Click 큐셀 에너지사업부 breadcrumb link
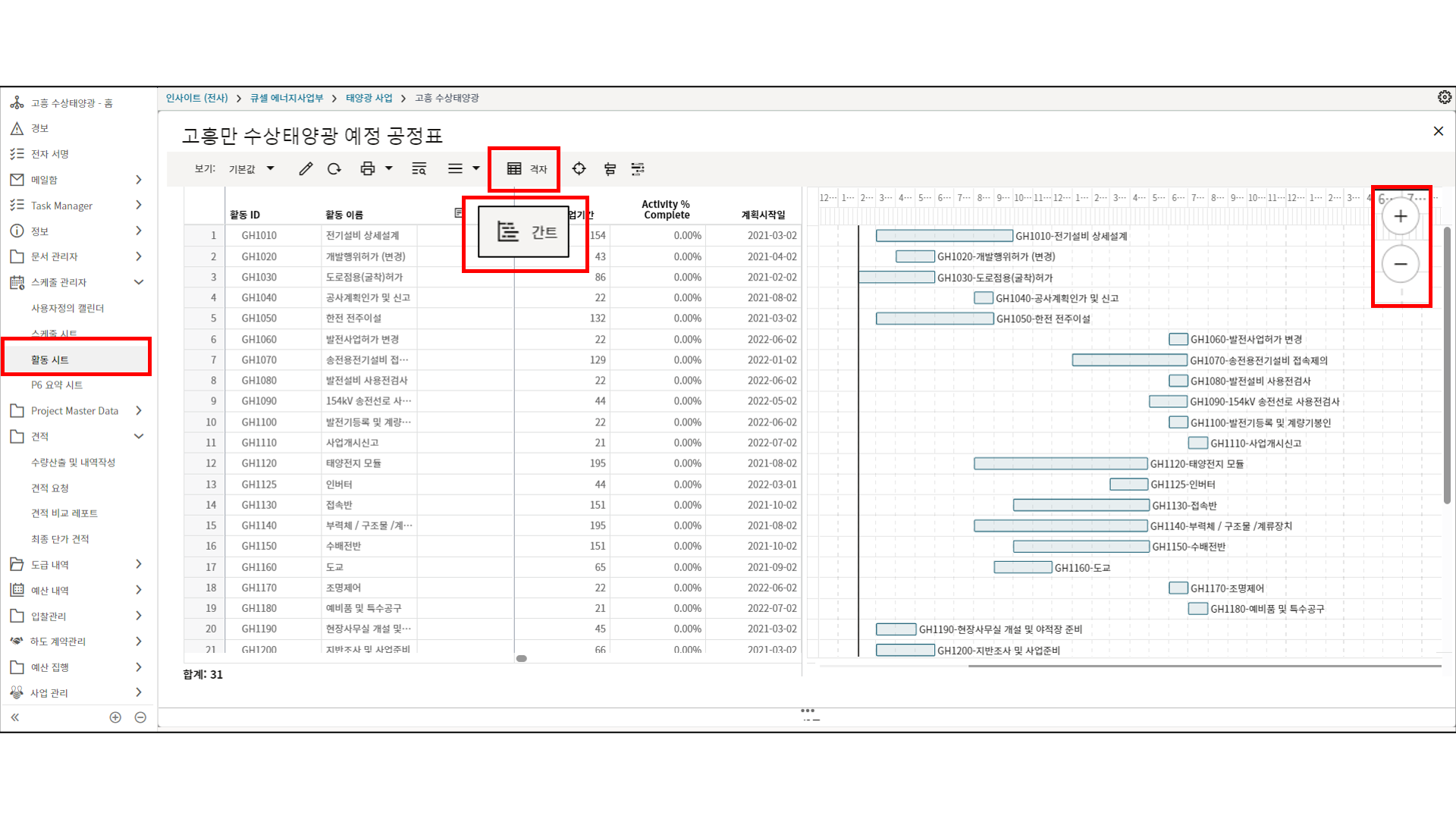The height and width of the screenshot is (819, 1456). [x=287, y=98]
